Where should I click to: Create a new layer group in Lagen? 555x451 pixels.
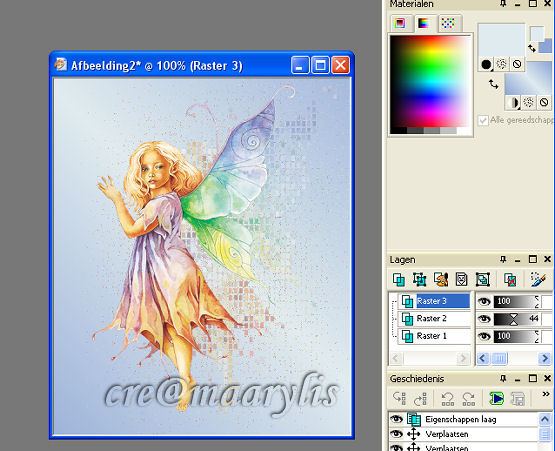(x=483, y=279)
